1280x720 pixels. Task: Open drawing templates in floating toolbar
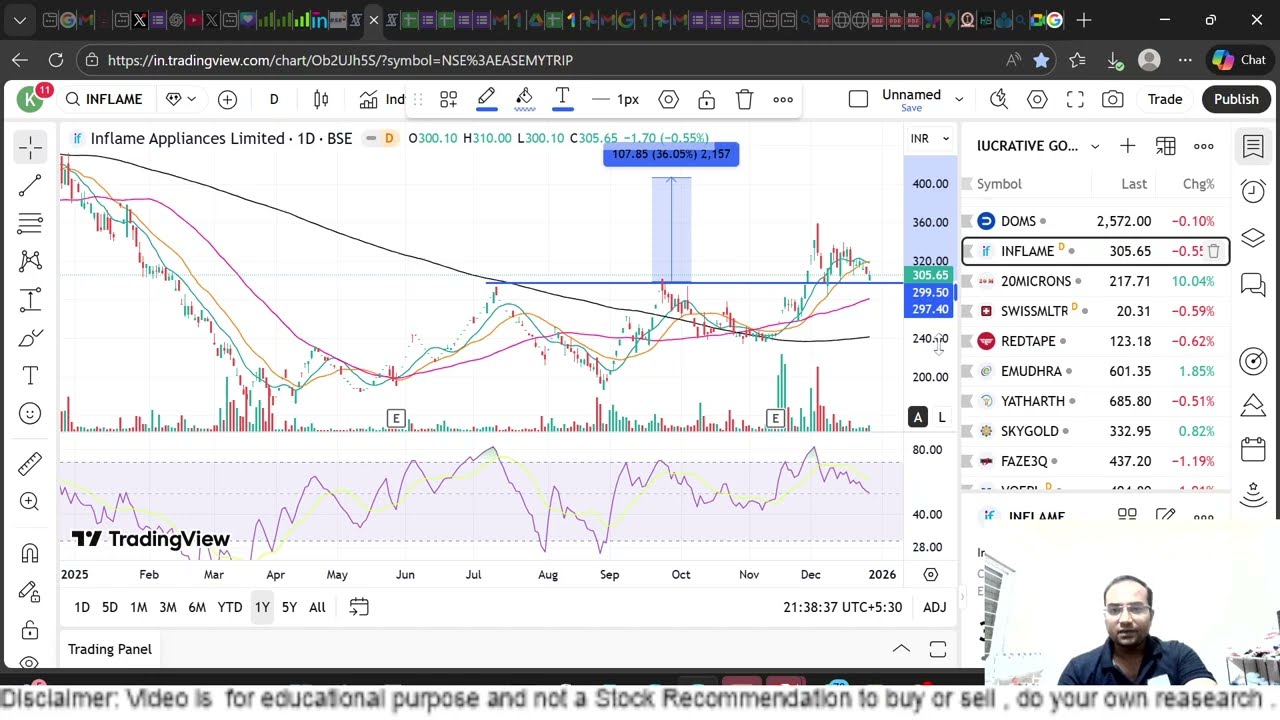tap(448, 99)
